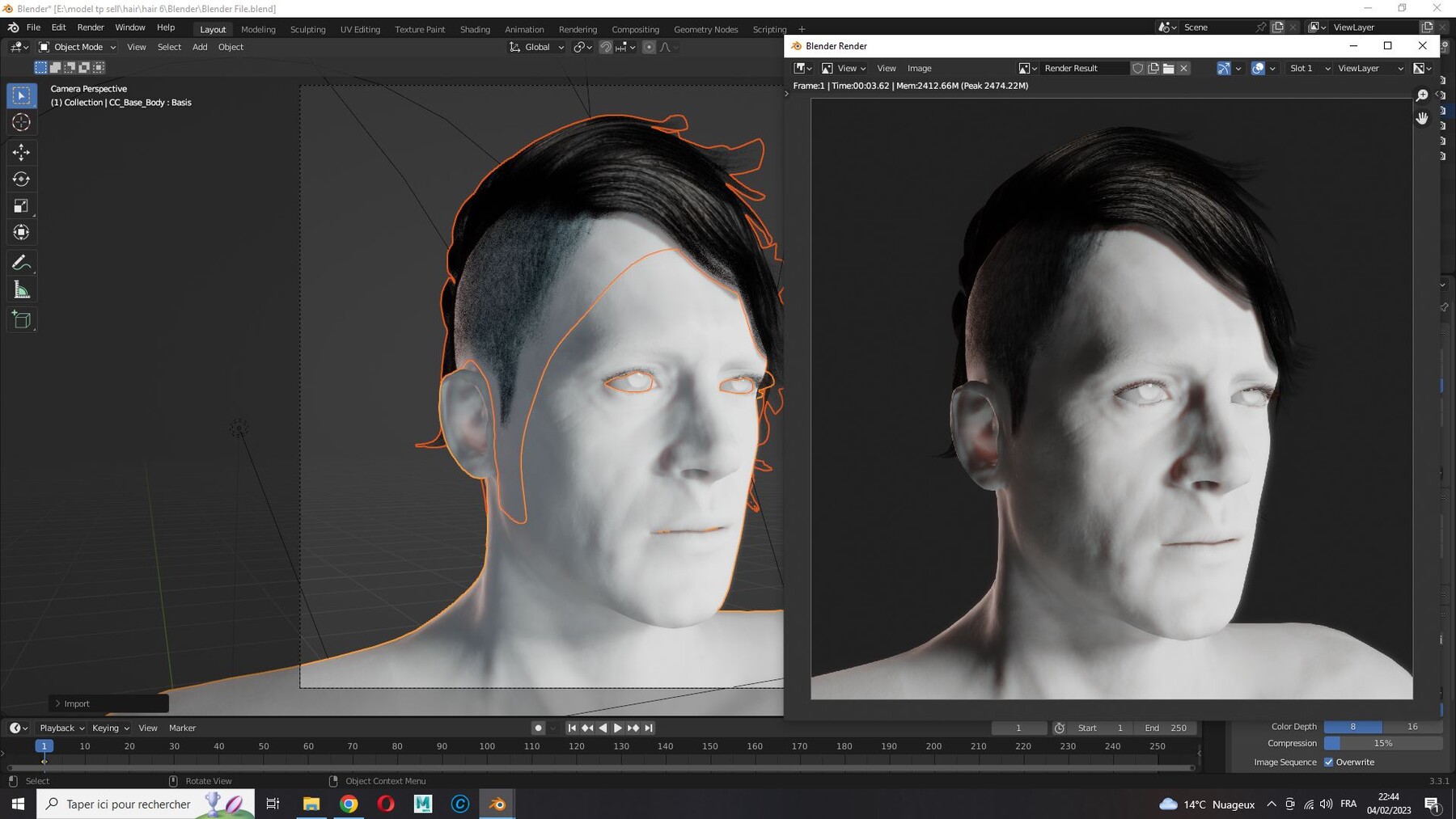
Task: Open image folder icon in render window
Action: click(x=1169, y=69)
